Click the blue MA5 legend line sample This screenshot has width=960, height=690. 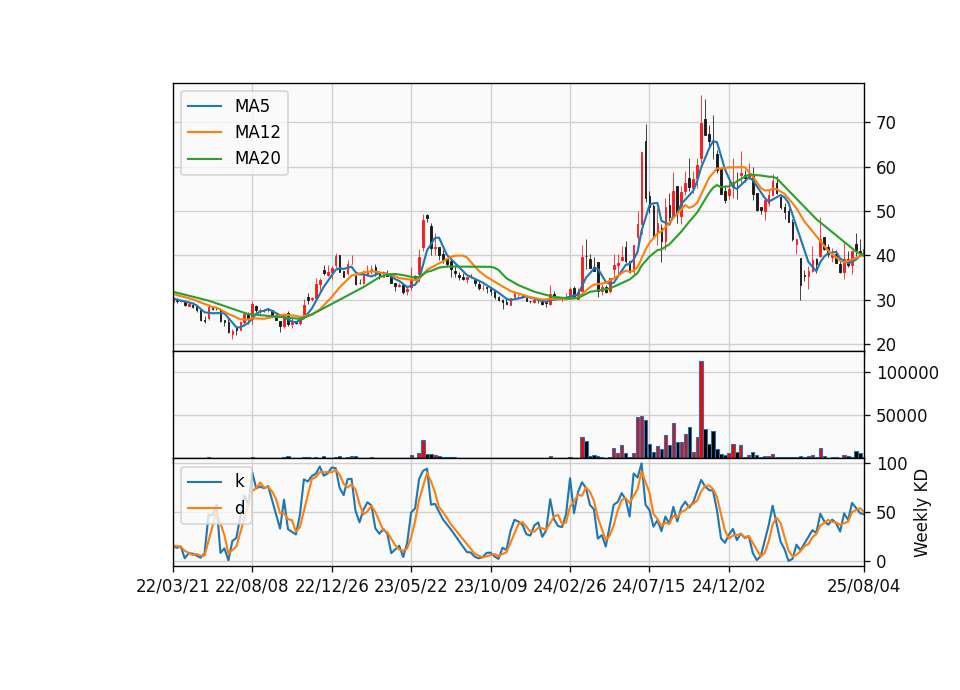point(204,106)
